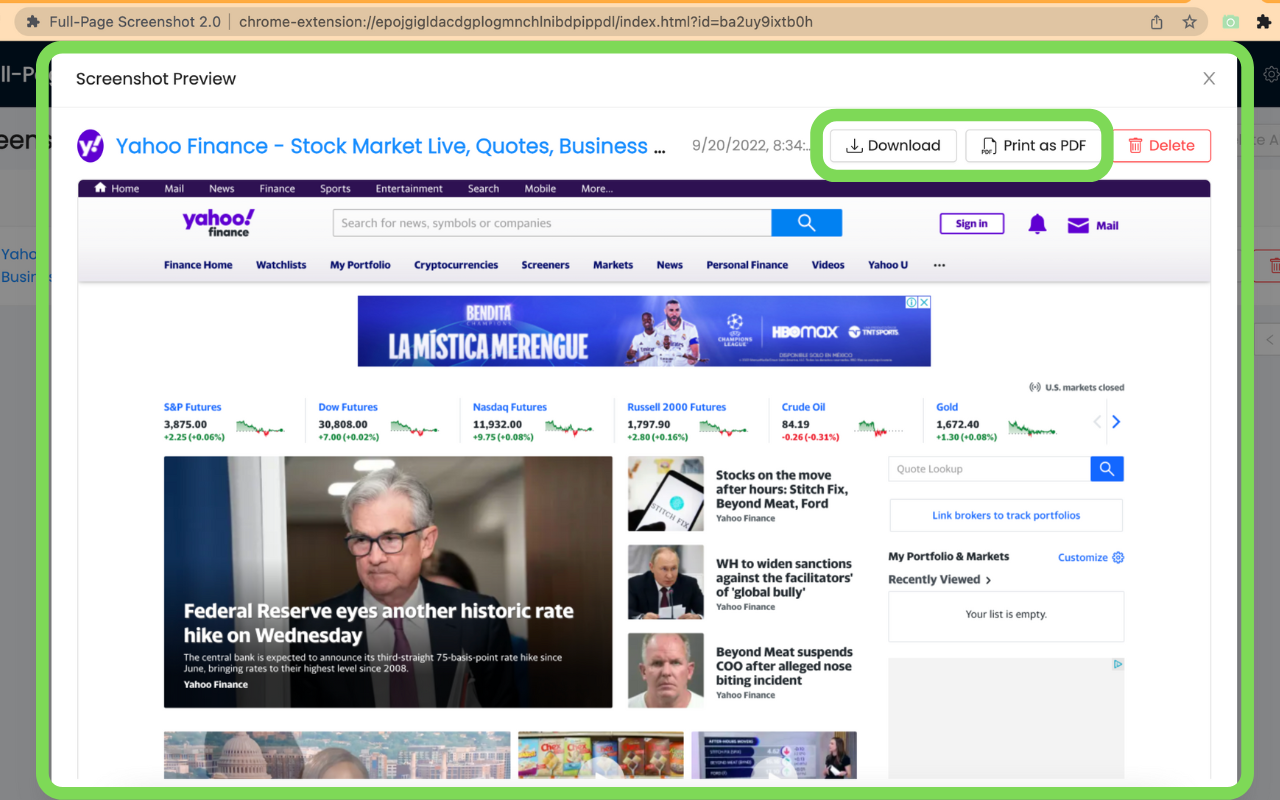Close the banner ad with X icon
The height and width of the screenshot is (800, 1280).
pyautogui.click(x=925, y=302)
